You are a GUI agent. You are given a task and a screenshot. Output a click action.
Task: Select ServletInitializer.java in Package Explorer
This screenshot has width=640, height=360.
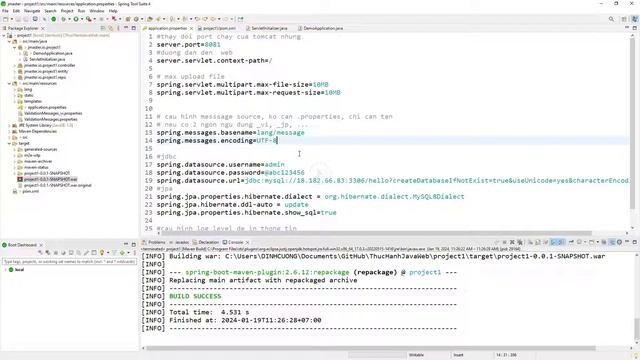(x=47, y=60)
